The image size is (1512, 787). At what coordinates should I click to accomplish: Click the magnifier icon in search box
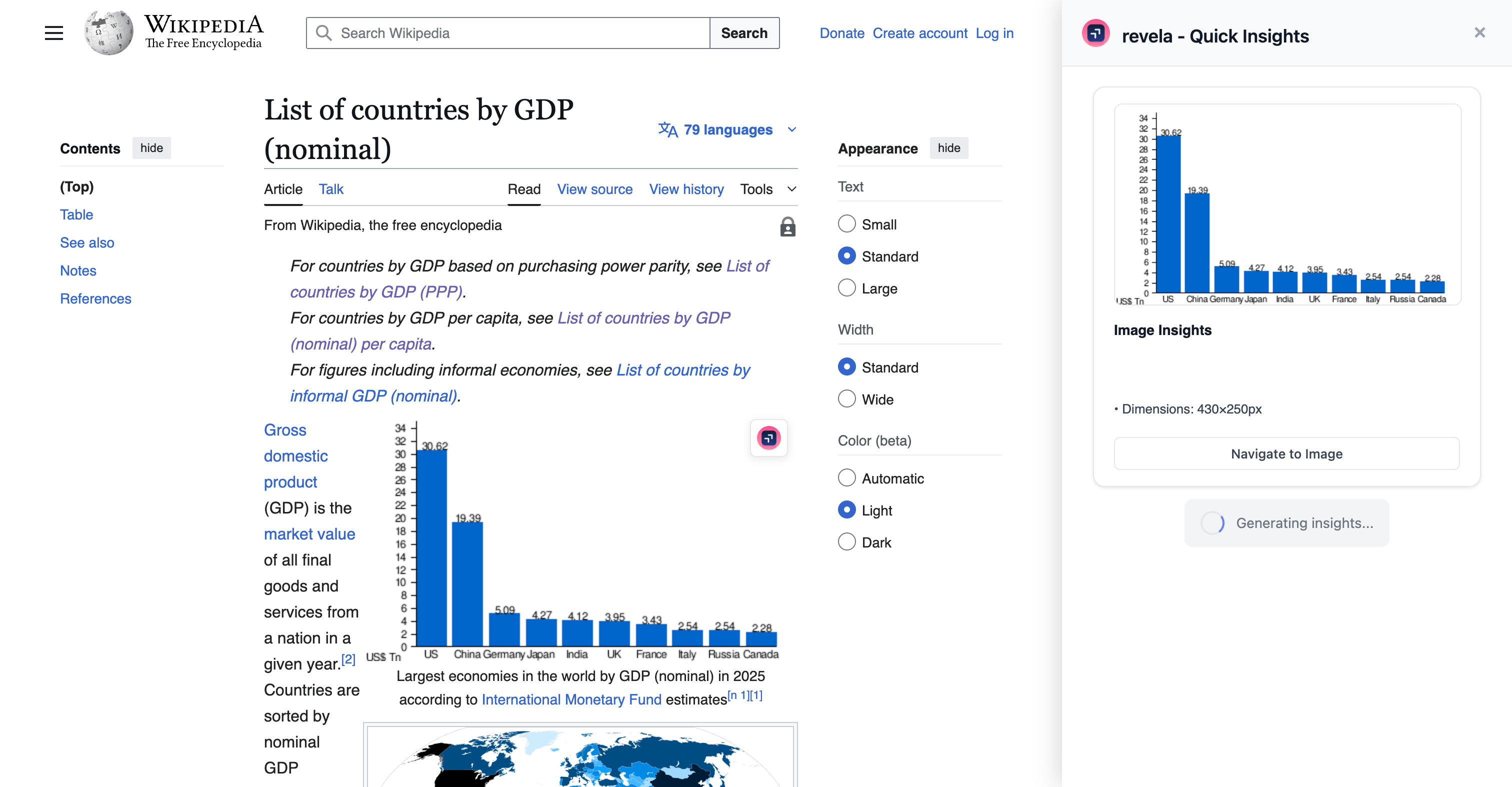(323, 33)
